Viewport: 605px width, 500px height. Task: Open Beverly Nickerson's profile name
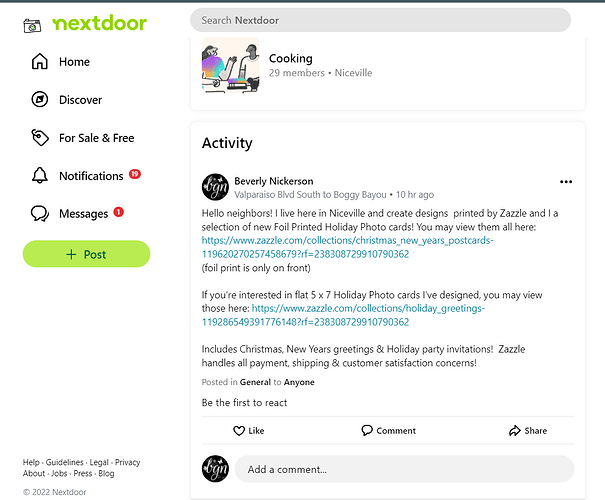[274, 181]
